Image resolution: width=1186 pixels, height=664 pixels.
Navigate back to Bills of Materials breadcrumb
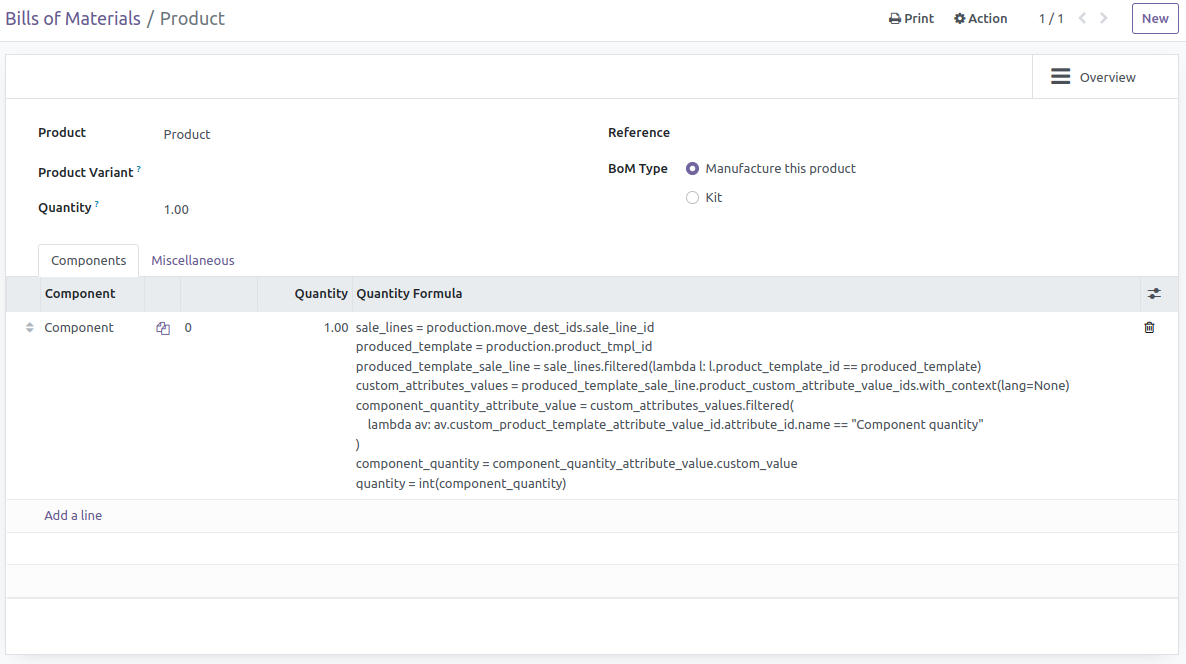[73, 19]
